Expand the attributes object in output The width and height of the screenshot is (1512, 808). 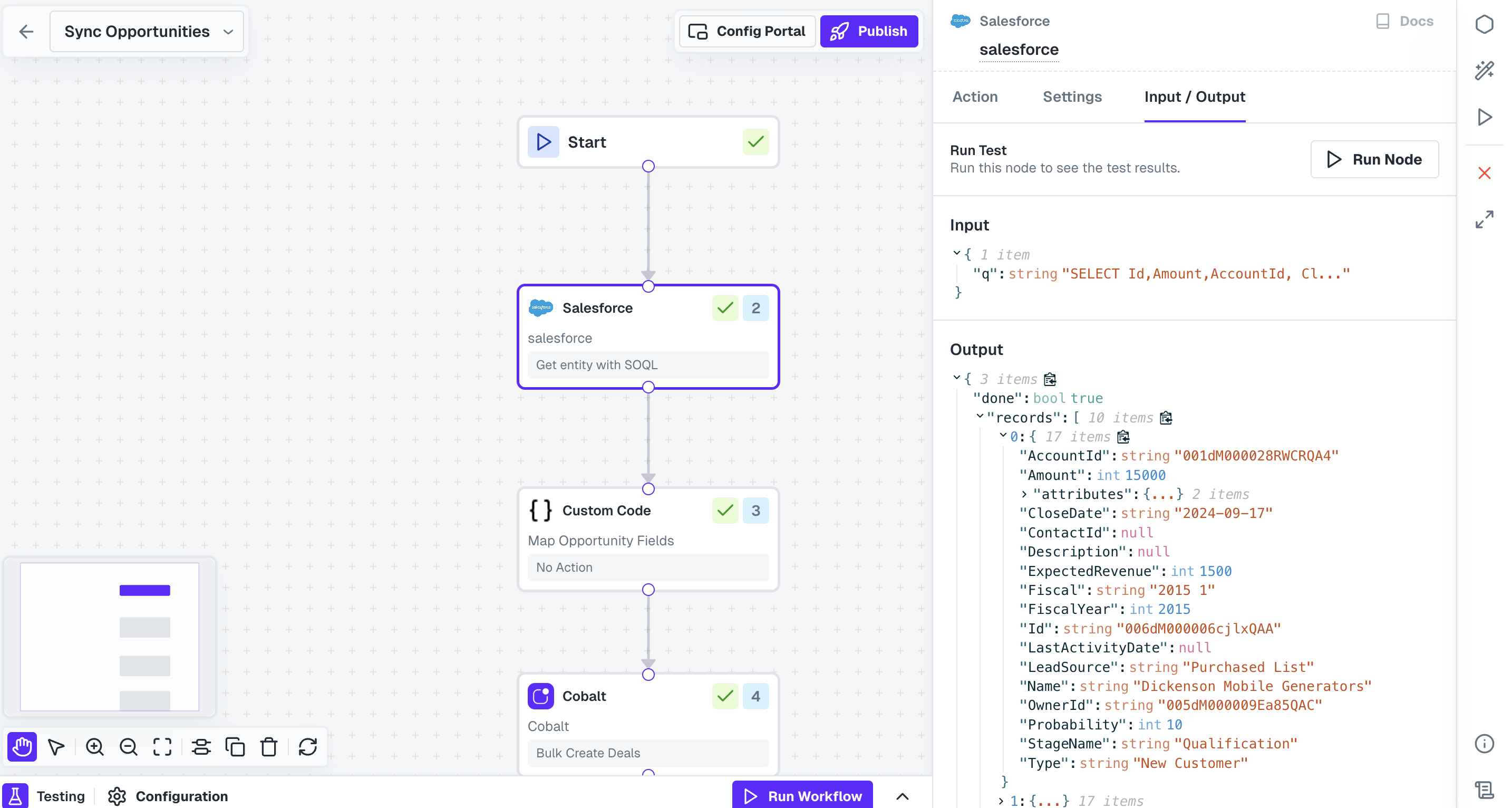click(x=1024, y=494)
